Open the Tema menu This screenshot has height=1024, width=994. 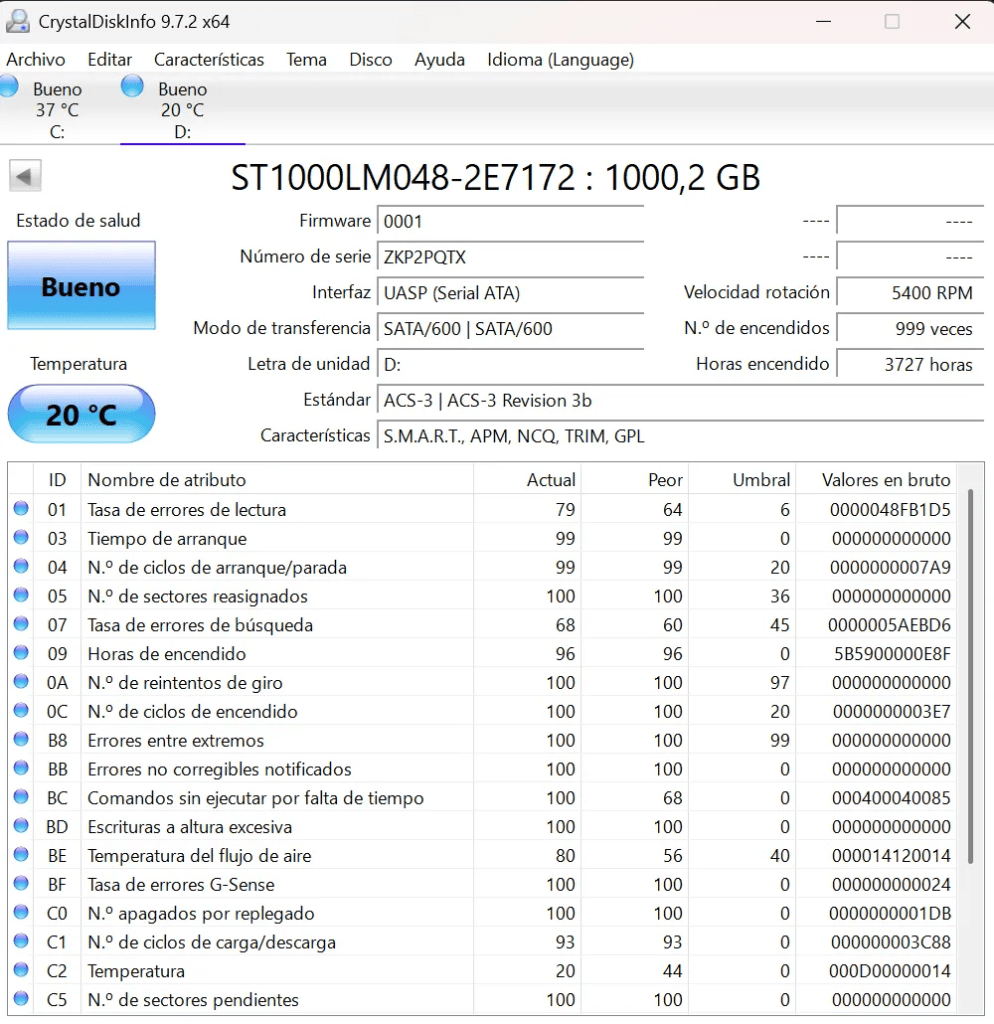point(306,59)
